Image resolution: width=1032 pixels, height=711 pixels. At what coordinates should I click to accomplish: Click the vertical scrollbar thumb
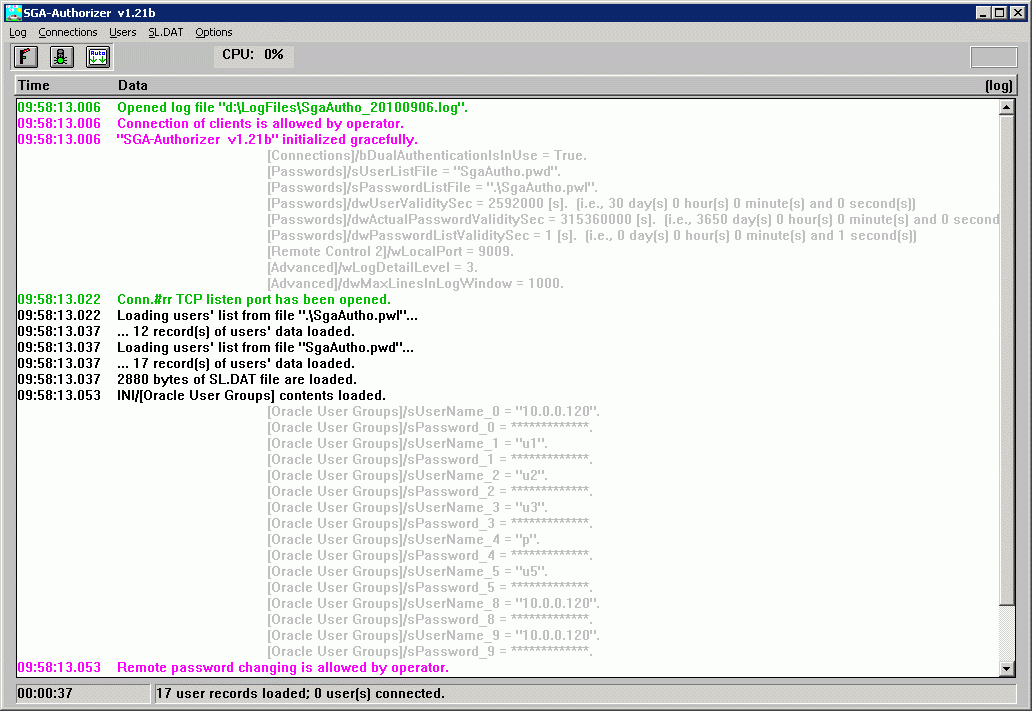[1006, 360]
